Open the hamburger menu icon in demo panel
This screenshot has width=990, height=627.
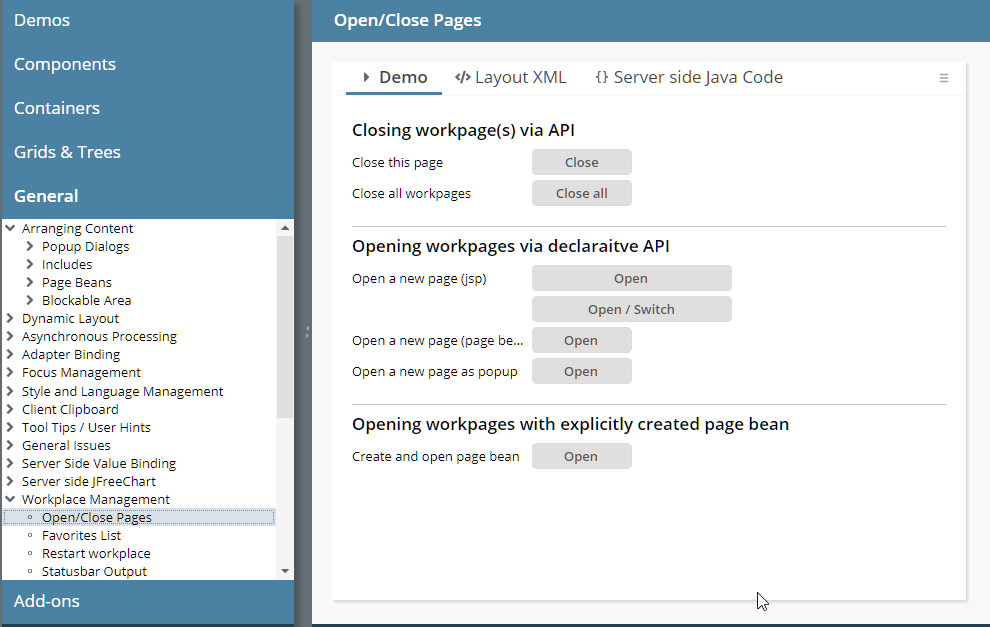[943, 78]
